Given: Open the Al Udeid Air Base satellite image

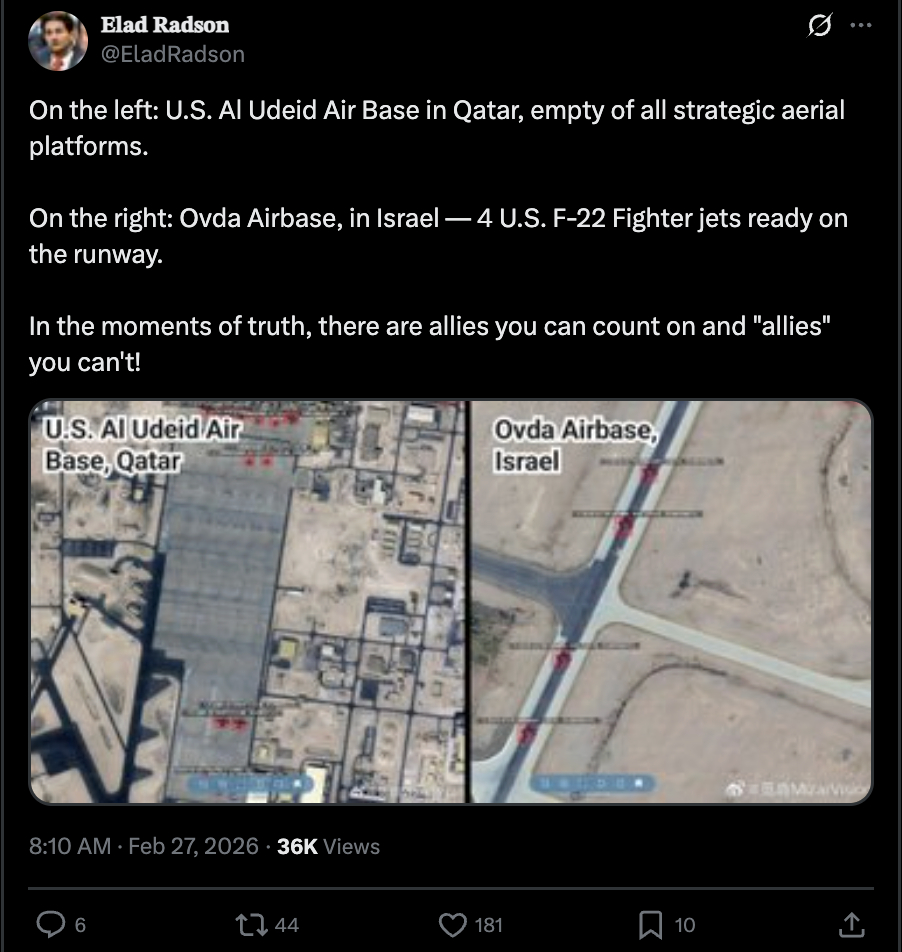Looking at the screenshot, I should click(248, 602).
